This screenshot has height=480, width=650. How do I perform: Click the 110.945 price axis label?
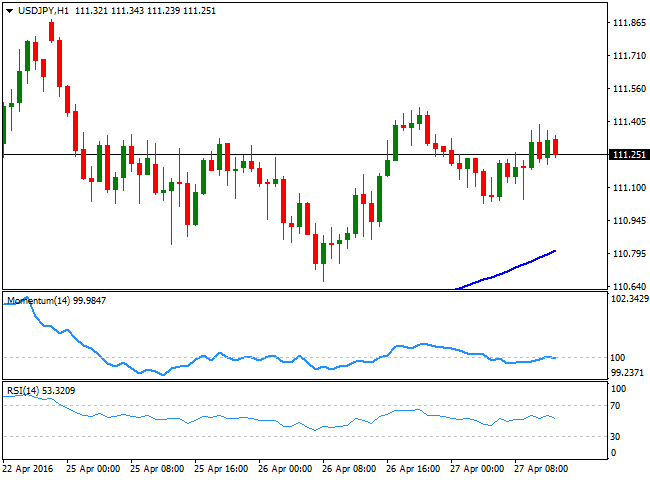click(629, 221)
